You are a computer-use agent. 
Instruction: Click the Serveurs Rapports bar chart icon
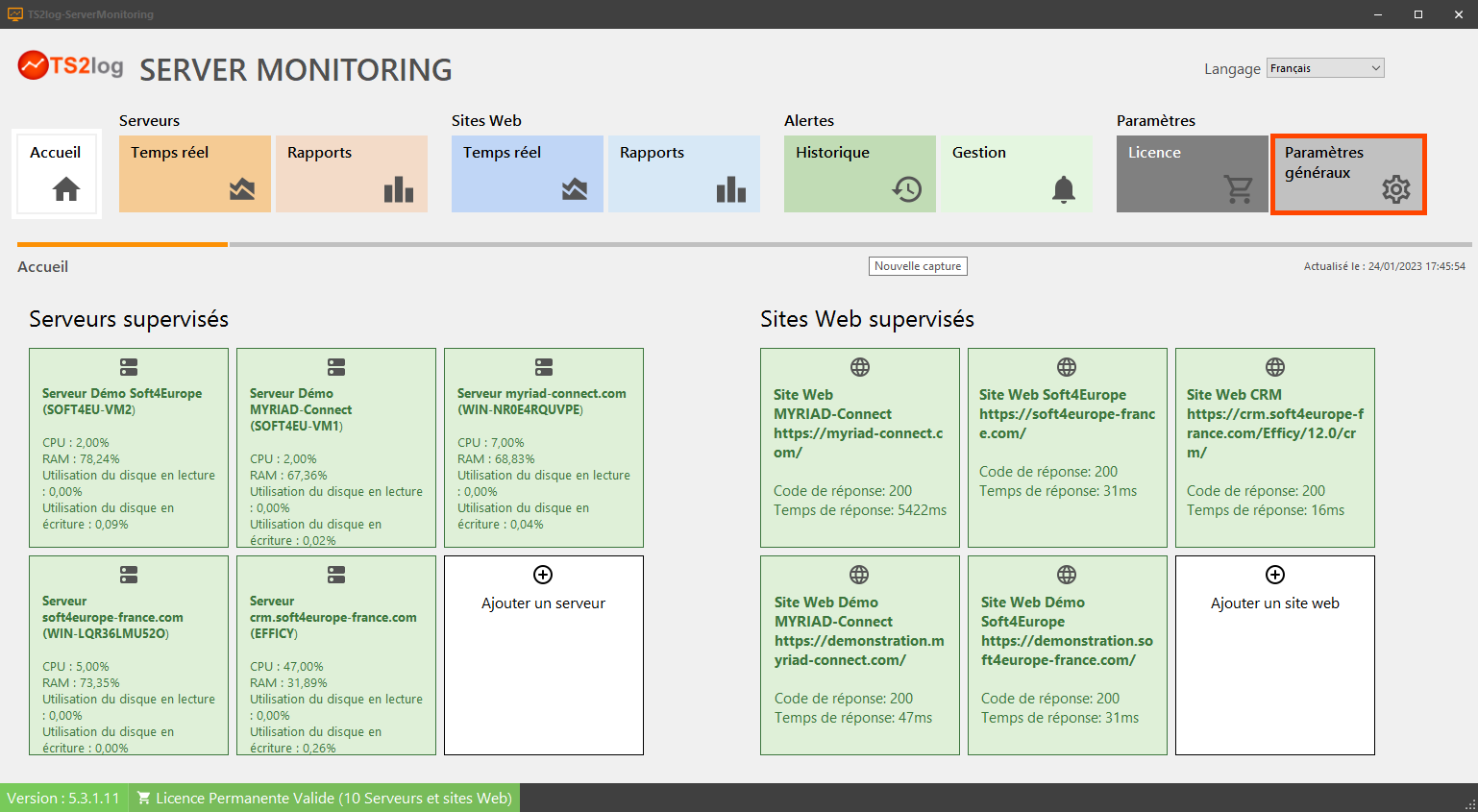tap(399, 189)
